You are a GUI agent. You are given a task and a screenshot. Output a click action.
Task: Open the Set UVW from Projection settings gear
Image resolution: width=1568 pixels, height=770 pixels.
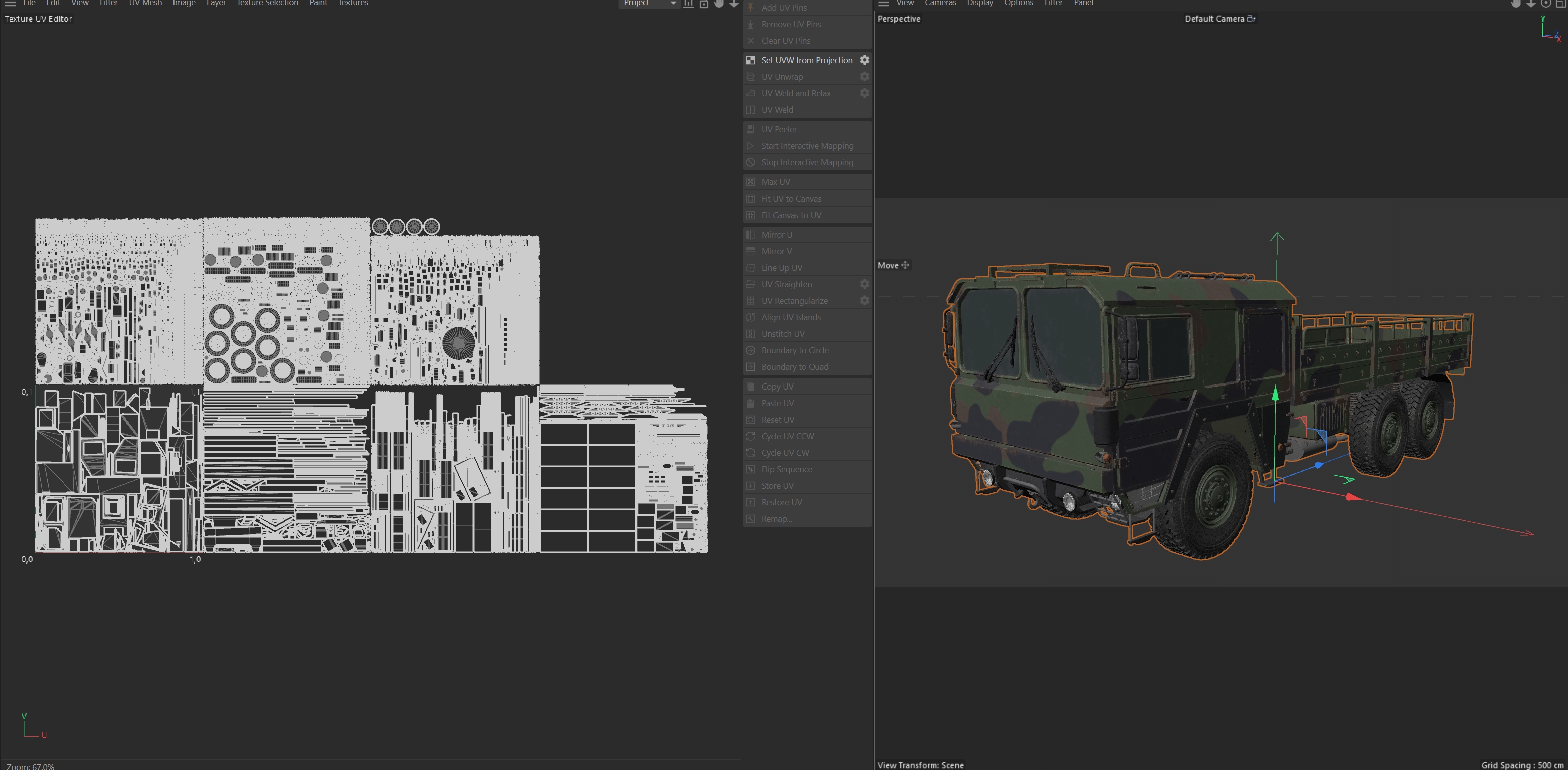click(x=864, y=60)
